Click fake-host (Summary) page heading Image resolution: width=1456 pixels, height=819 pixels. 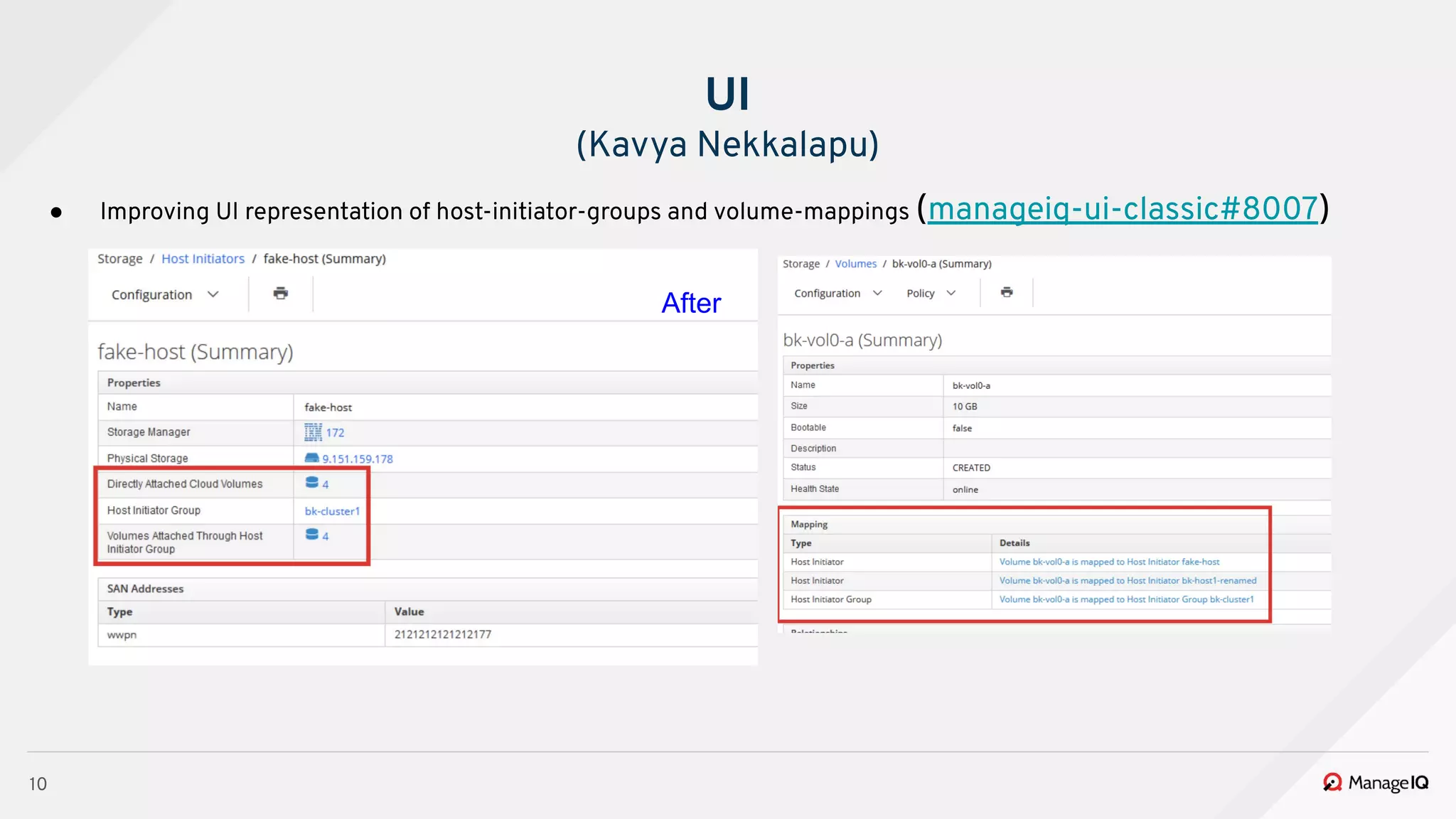[196, 352]
